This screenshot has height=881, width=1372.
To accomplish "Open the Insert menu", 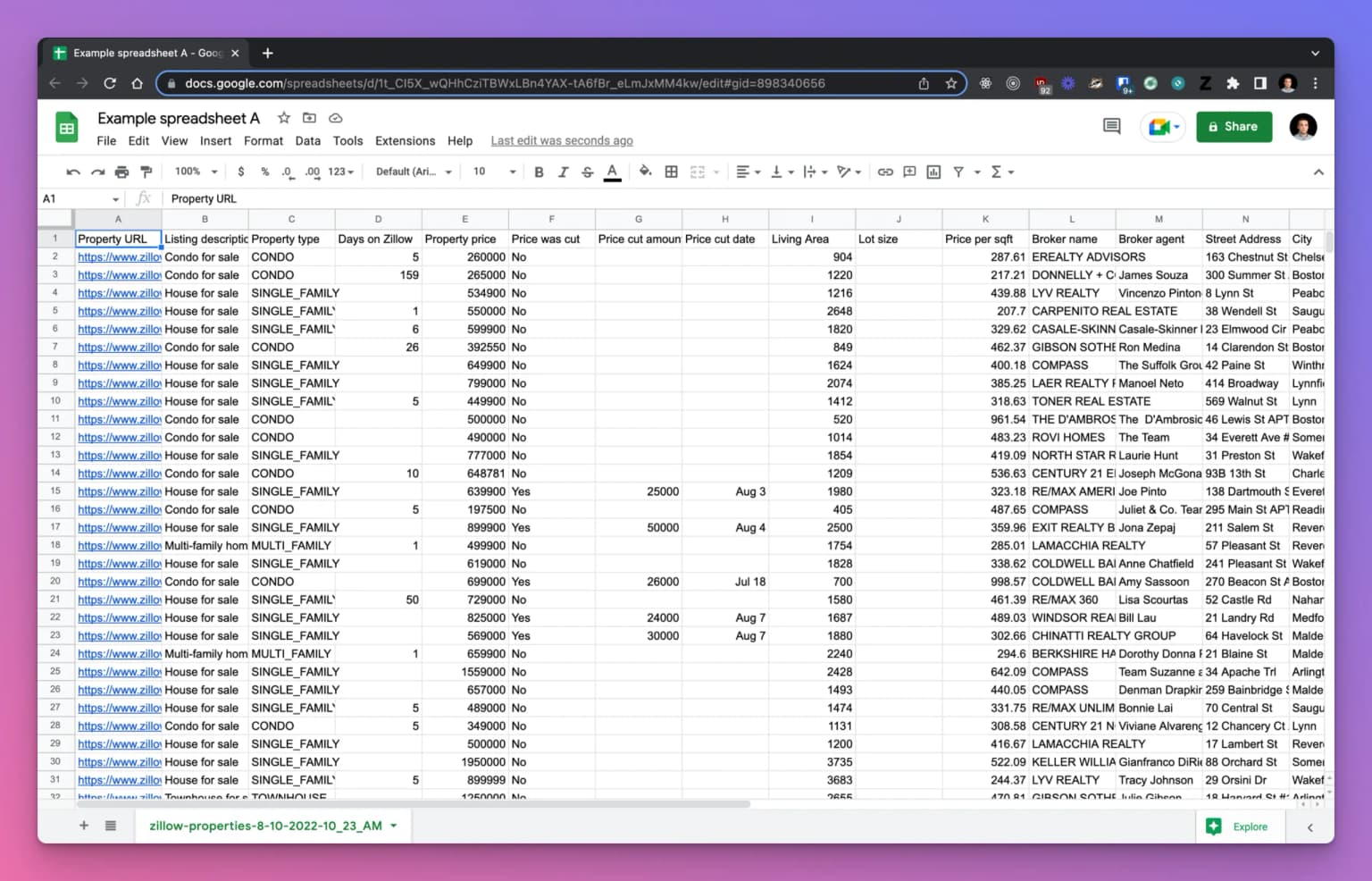I will tap(215, 141).
